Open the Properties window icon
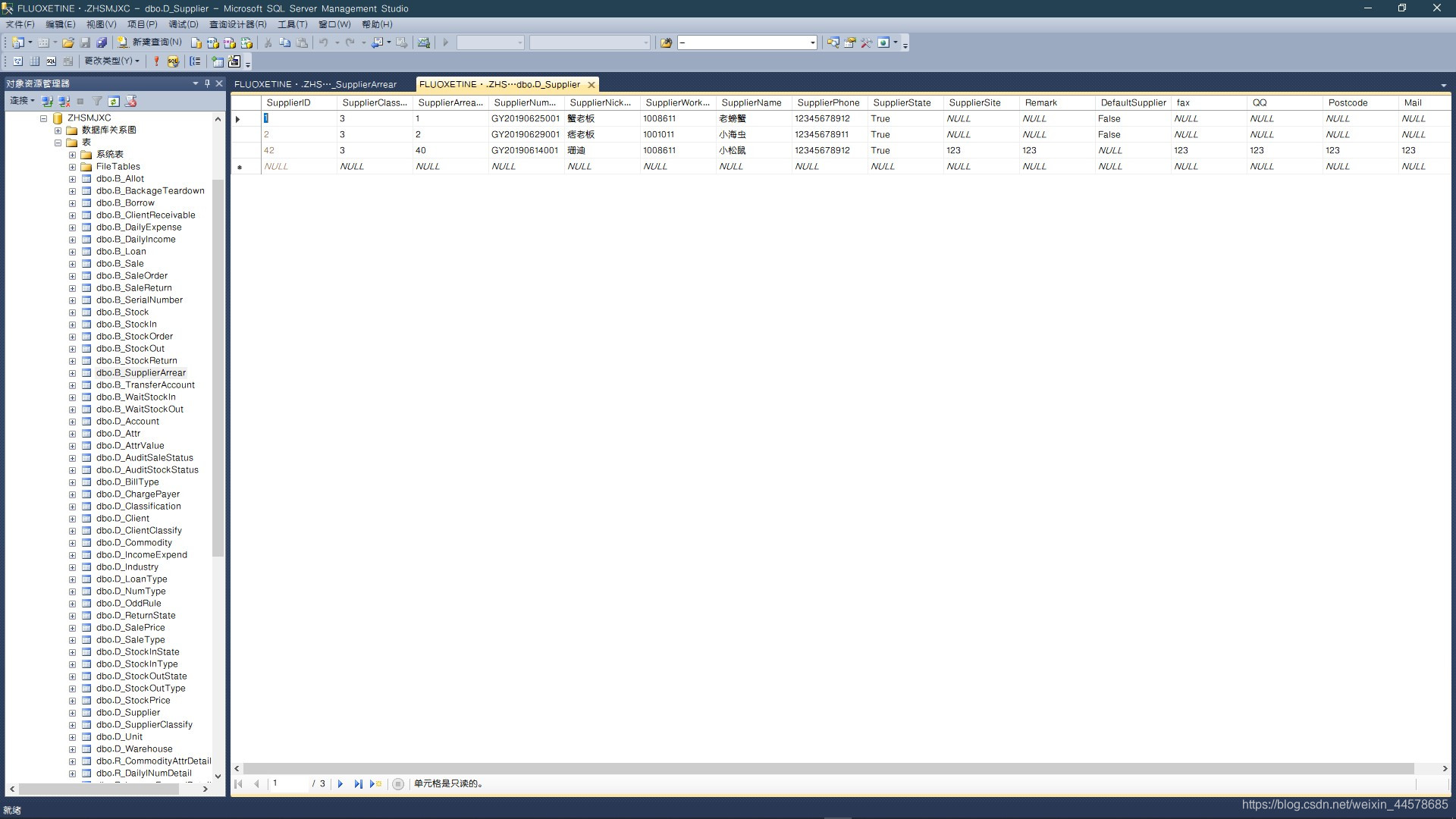The image size is (1456, 819). tap(850, 42)
